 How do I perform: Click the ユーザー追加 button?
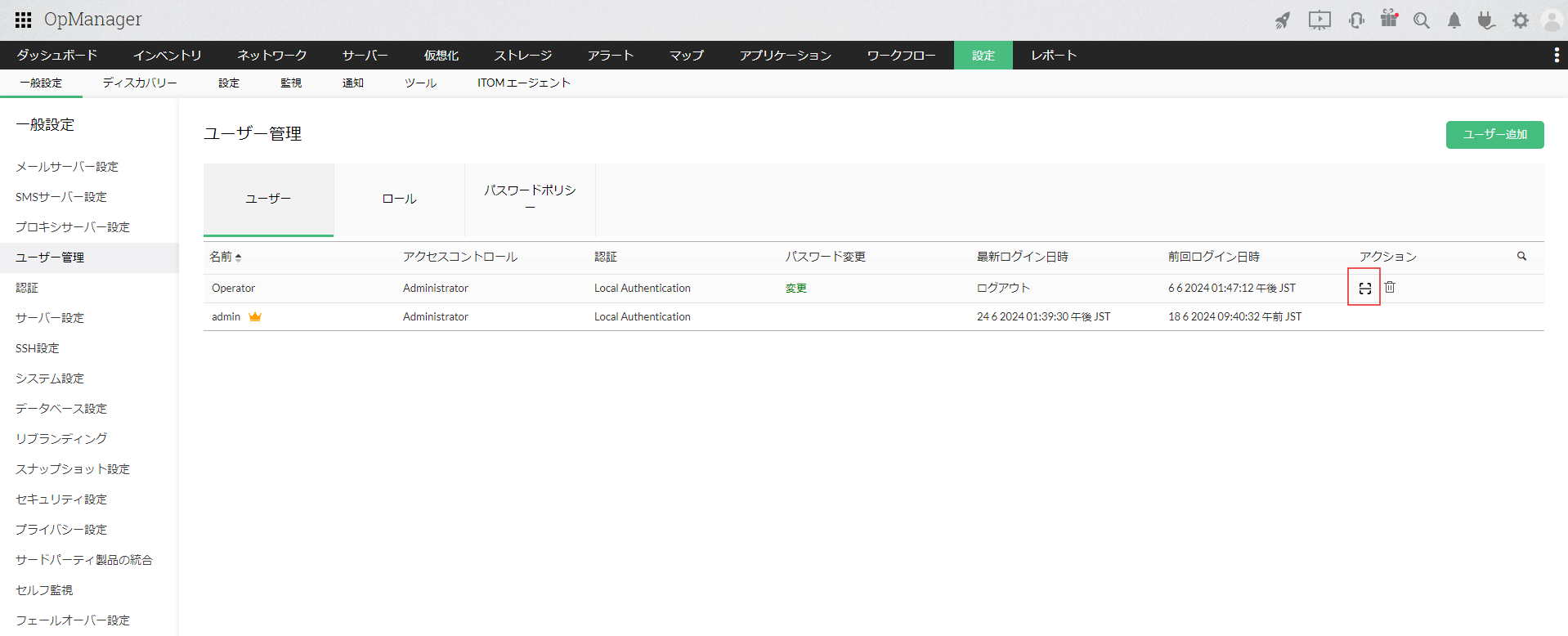[x=1494, y=135]
